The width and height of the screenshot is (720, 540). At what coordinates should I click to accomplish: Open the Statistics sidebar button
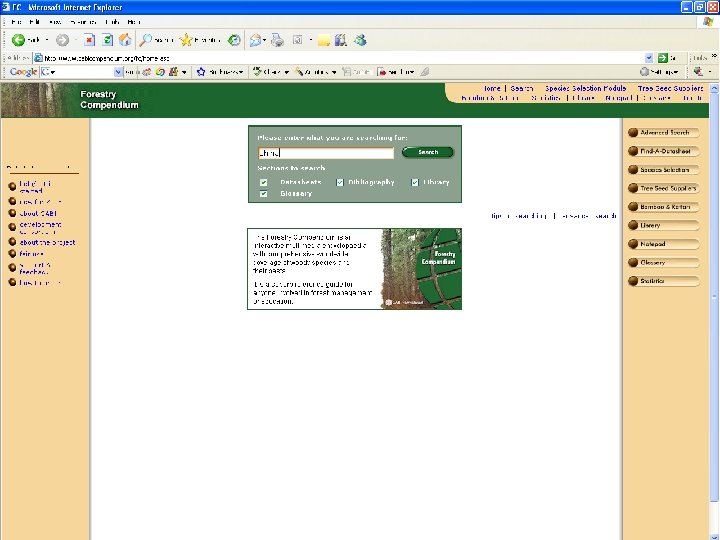tap(664, 281)
